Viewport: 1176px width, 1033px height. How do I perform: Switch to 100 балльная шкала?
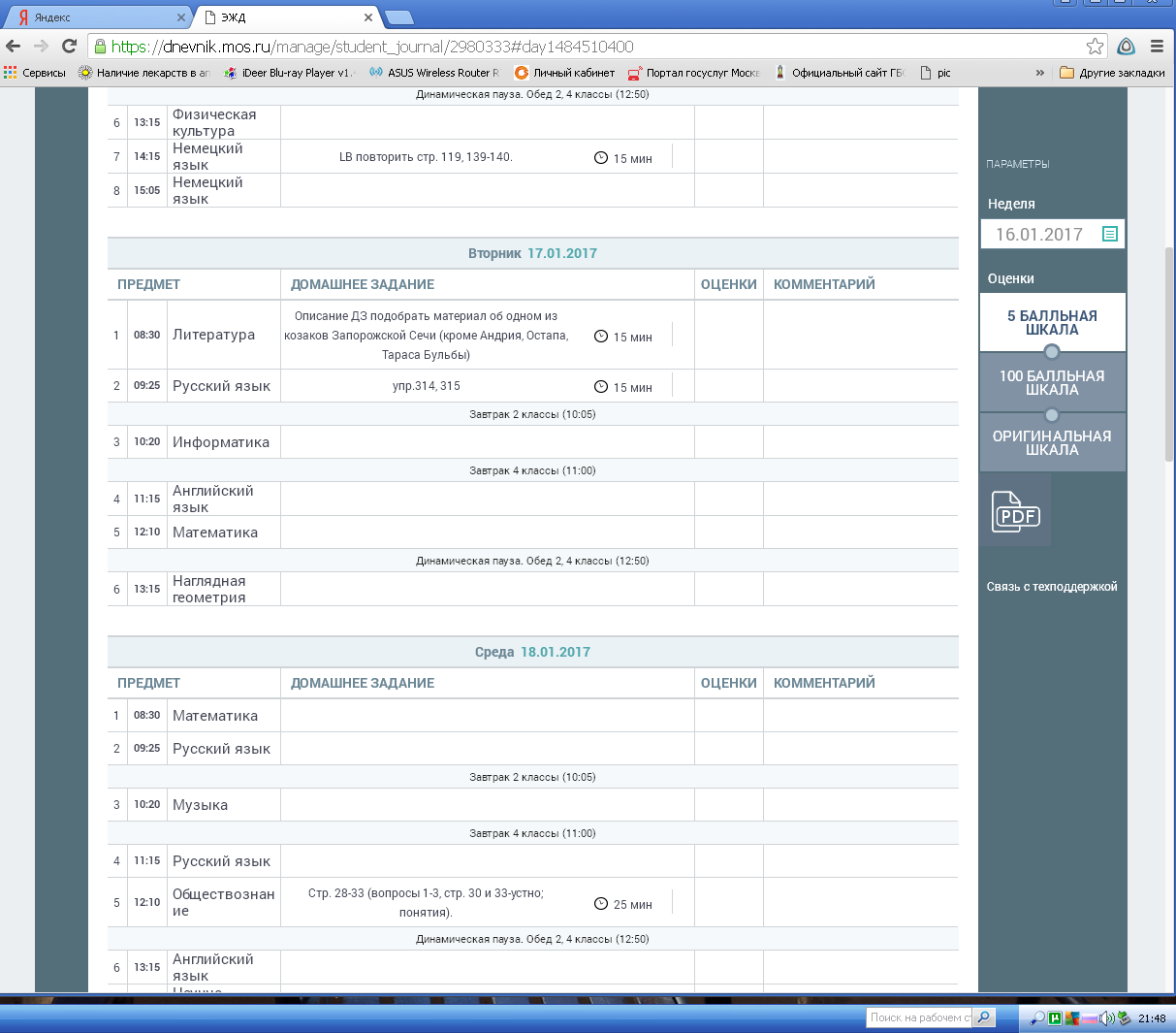click(x=1052, y=383)
